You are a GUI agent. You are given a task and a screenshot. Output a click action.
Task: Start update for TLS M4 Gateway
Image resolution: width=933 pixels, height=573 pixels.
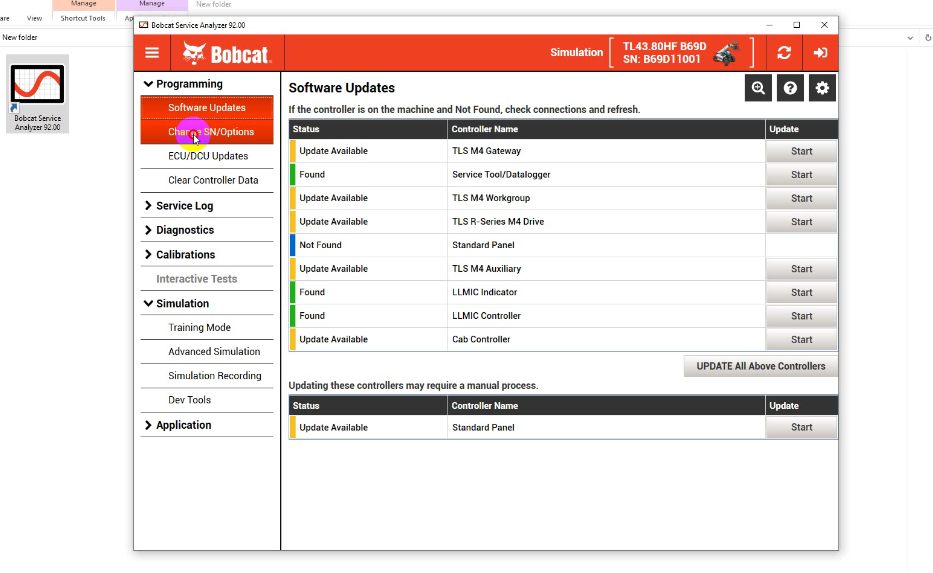click(x=801, y=151)
